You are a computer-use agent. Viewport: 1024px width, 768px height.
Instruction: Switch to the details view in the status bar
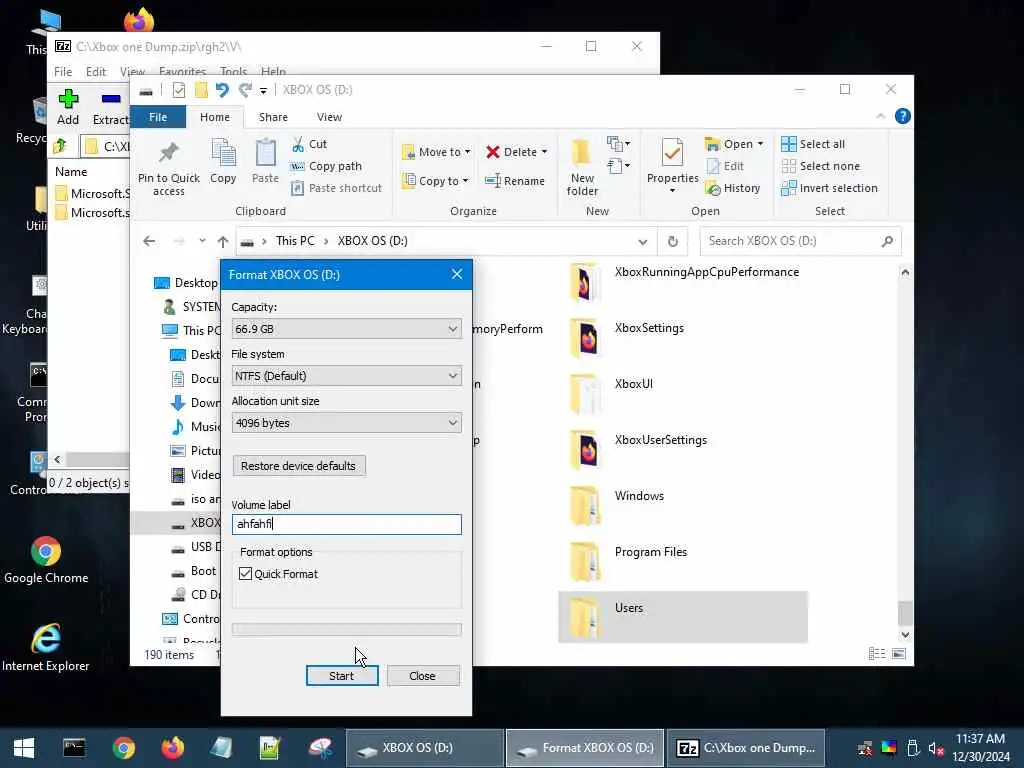(x=876, y=654)
